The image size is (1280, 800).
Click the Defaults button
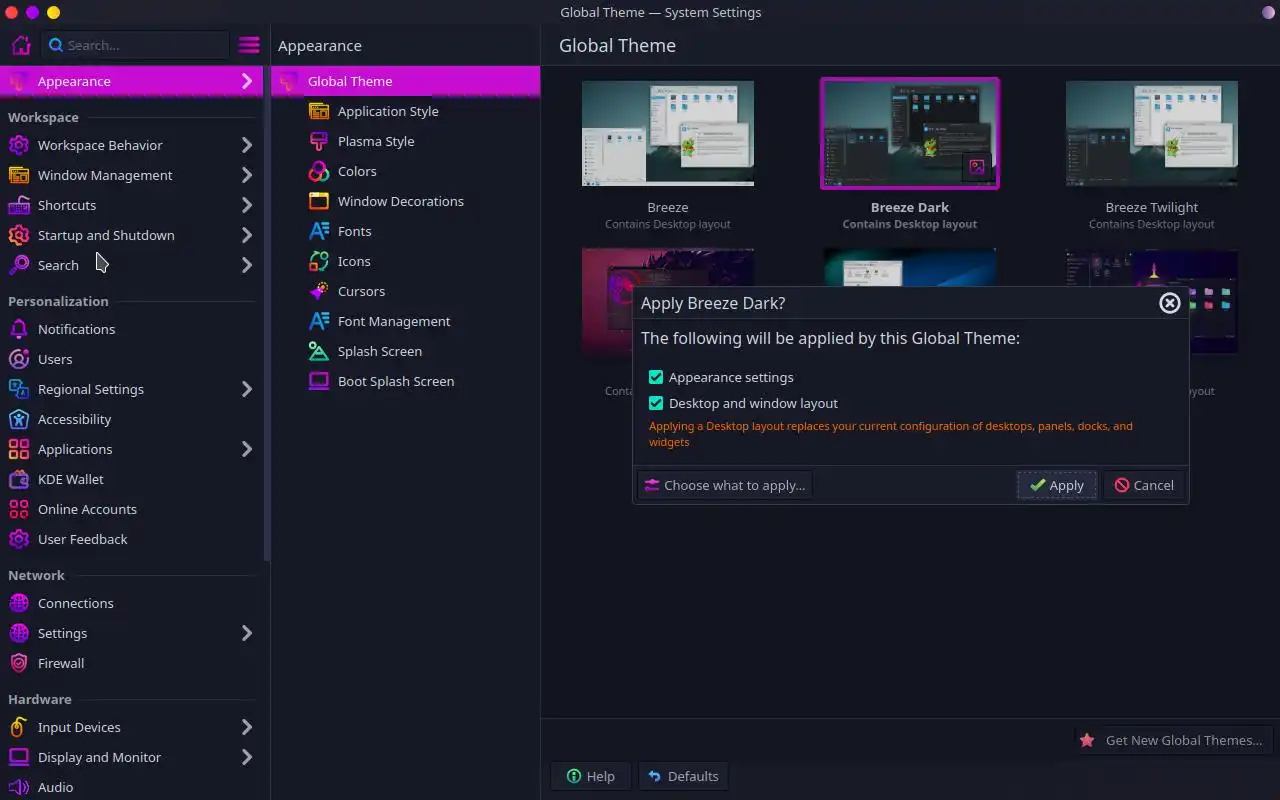click(683, 776)
